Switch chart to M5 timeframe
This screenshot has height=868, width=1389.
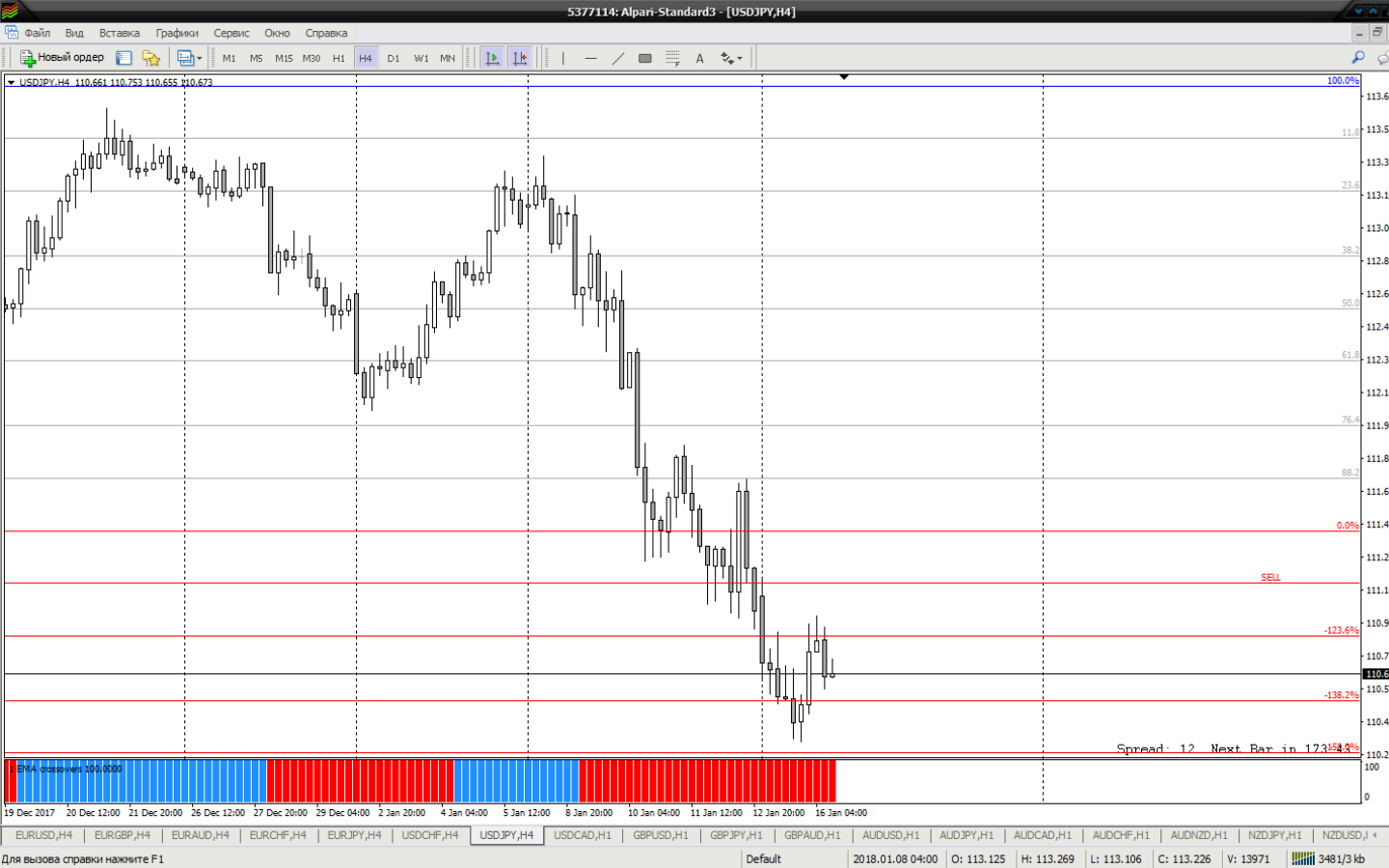tap(256, 58)
